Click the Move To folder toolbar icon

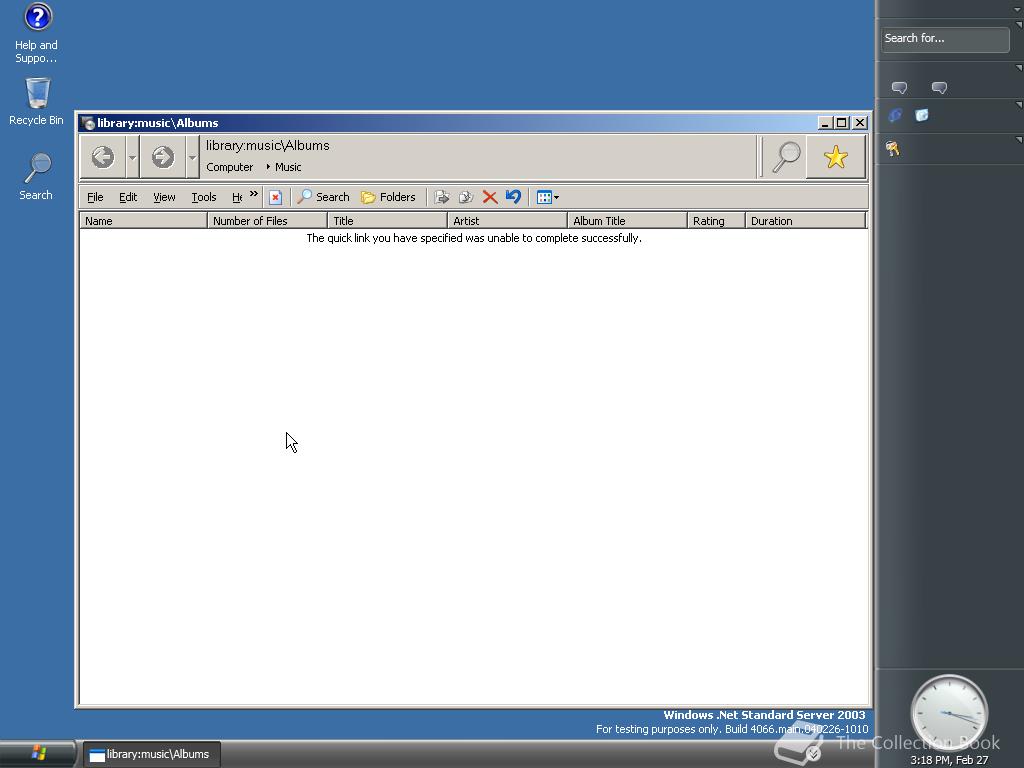point(442,197)
